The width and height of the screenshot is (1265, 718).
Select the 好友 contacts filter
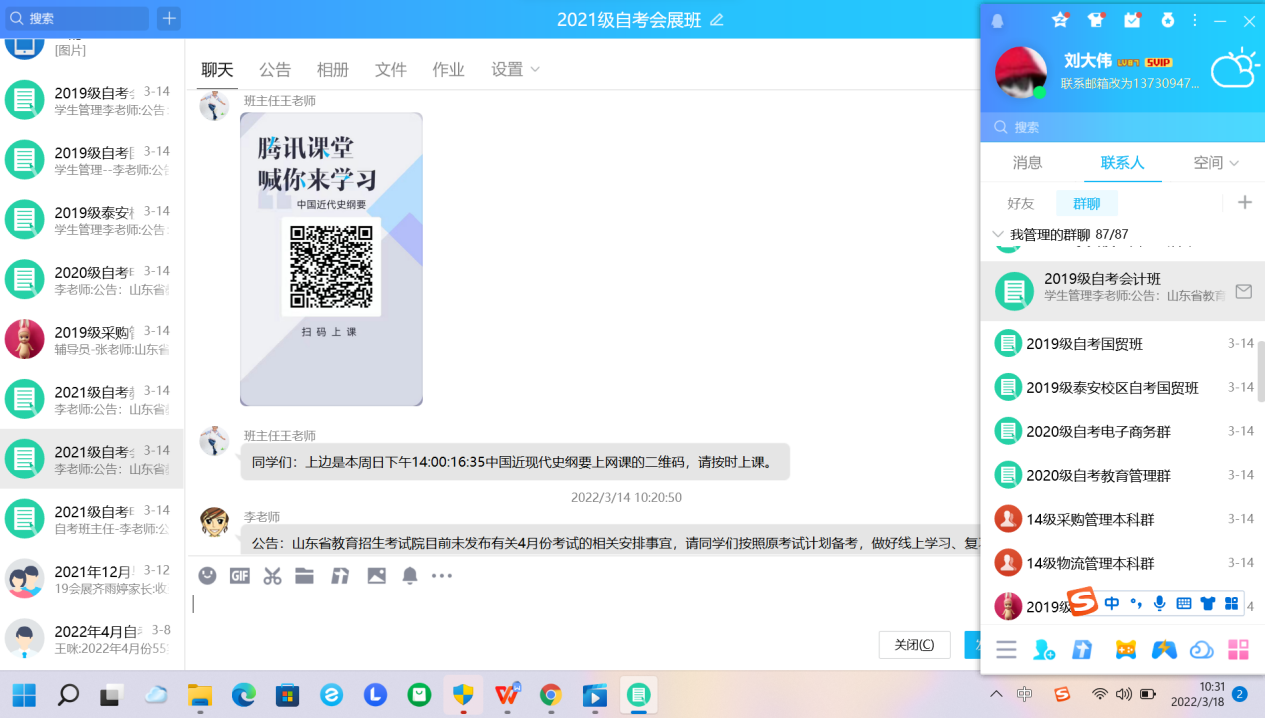coord(1021,203)
